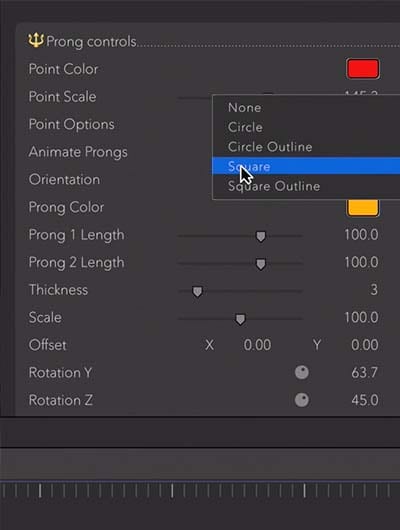The width and height of the screenshot is (400, 530).
Task: Click the Rotation Z dial knob
Action: coord(302,400)
